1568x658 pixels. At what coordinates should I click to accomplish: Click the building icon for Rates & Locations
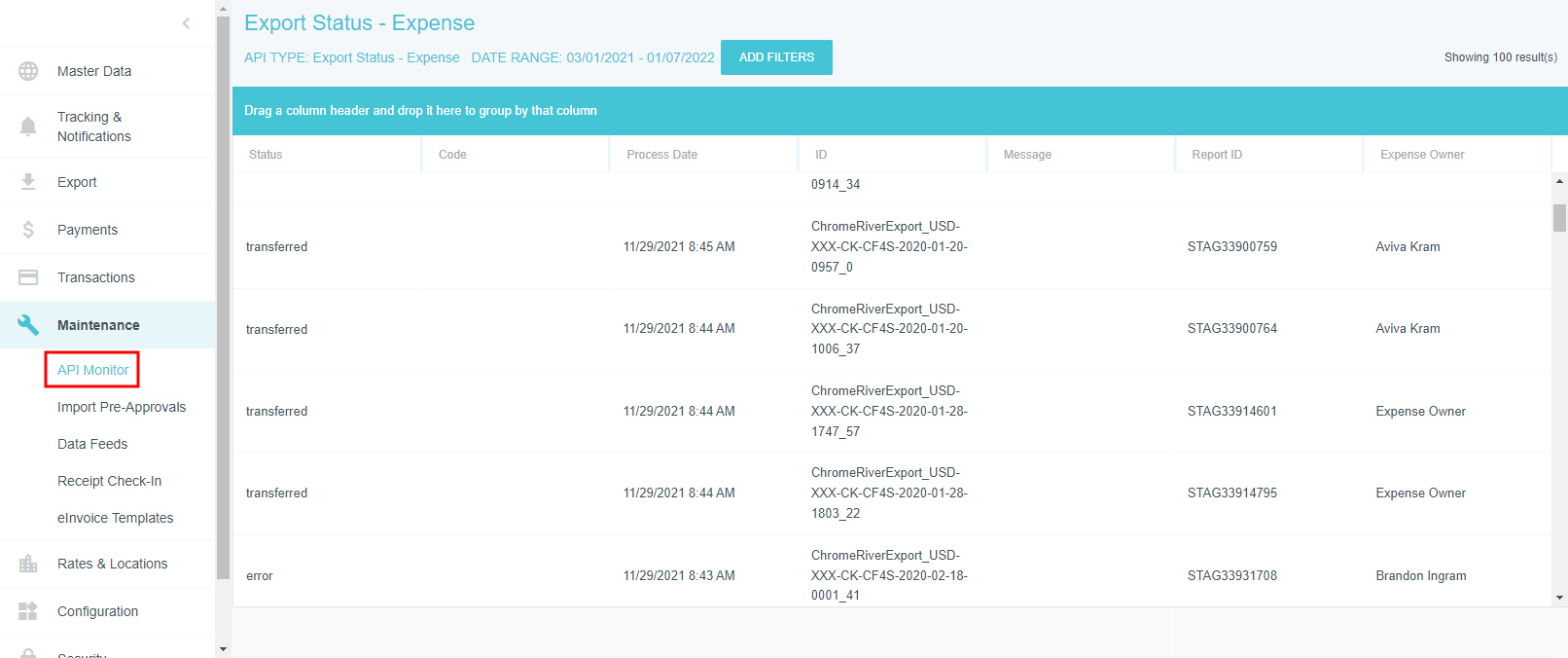[x=28, y=564]
